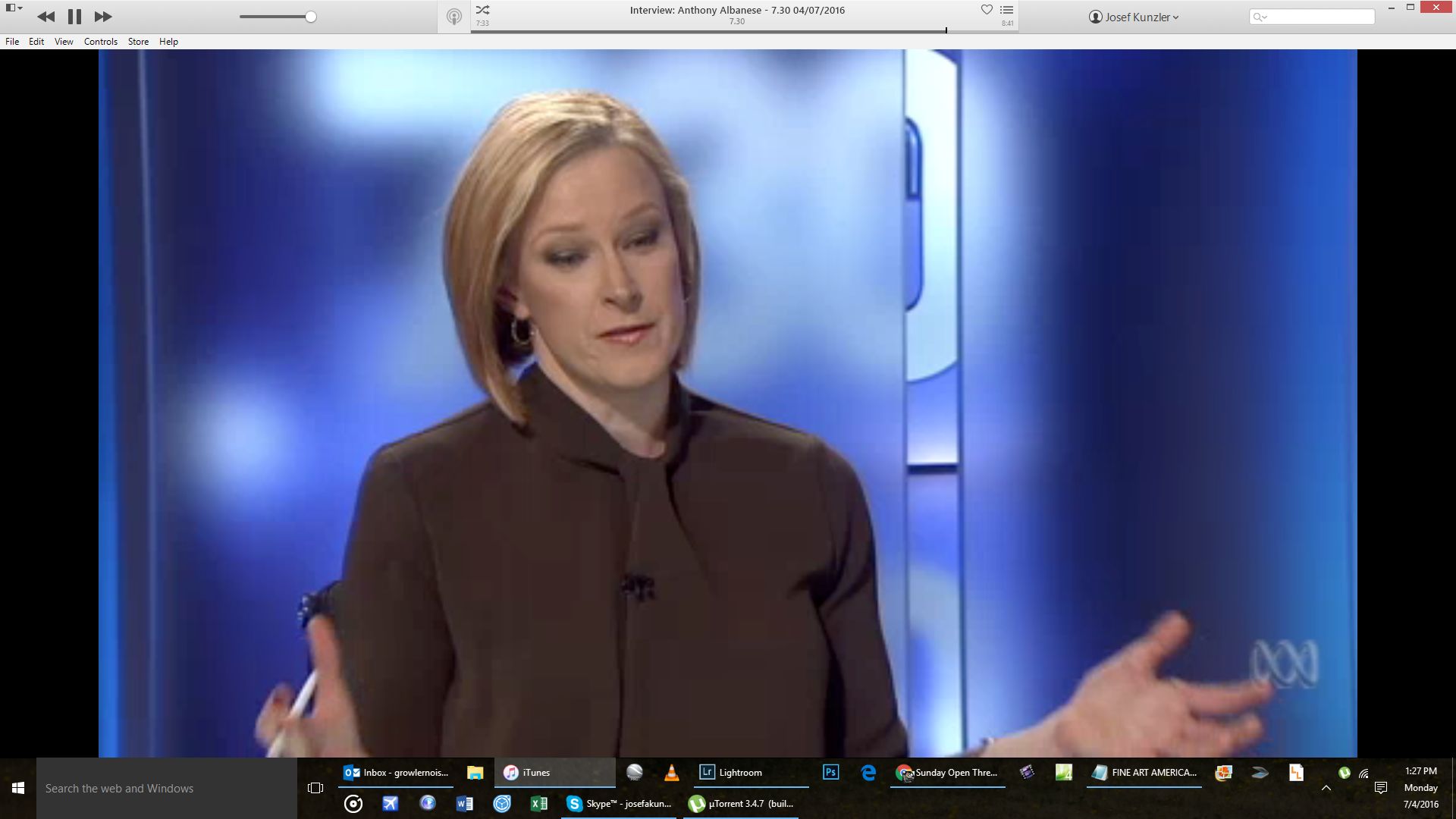Toggle shuffle playback
Viewport: 1456px width, 819px height.
pos(482,10)
